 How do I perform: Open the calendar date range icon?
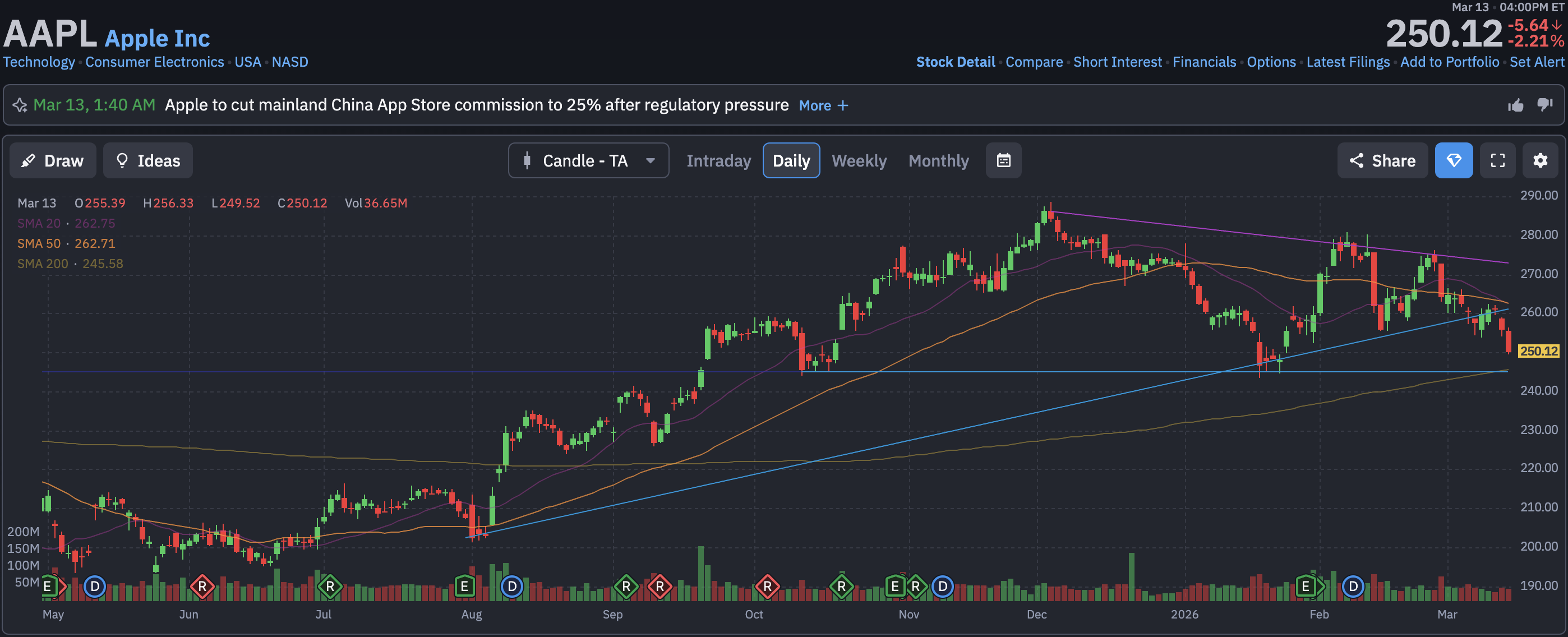(x=1003, y=160)
